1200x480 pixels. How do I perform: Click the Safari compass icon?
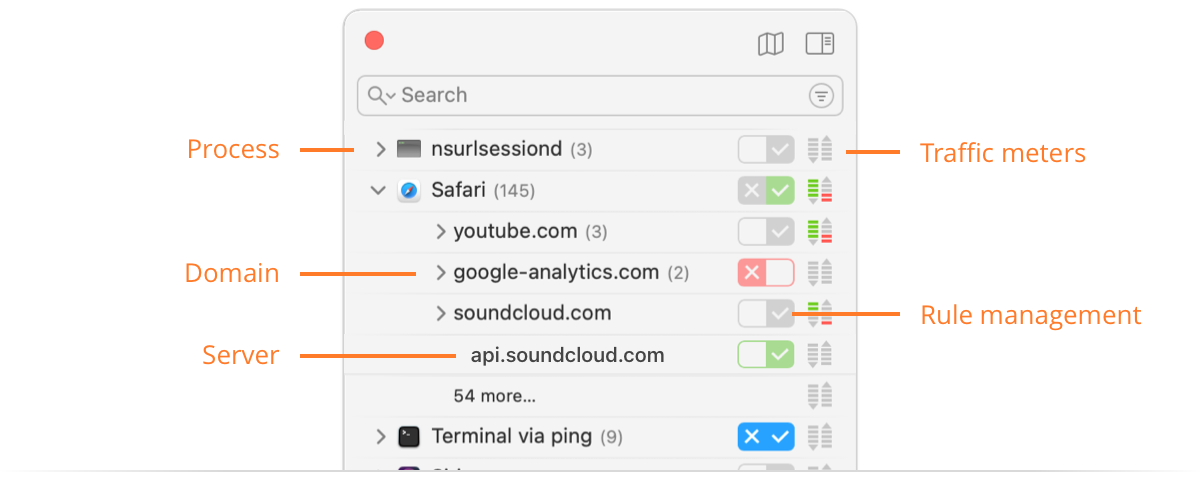pos(409,190)
